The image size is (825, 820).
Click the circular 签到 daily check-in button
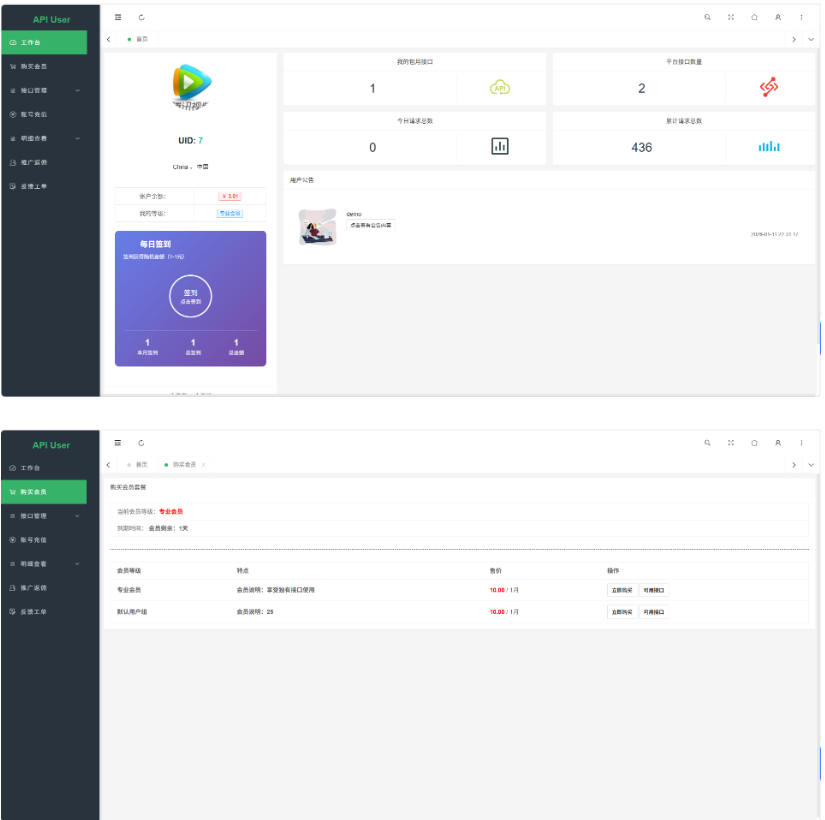[x=190, y=296]
